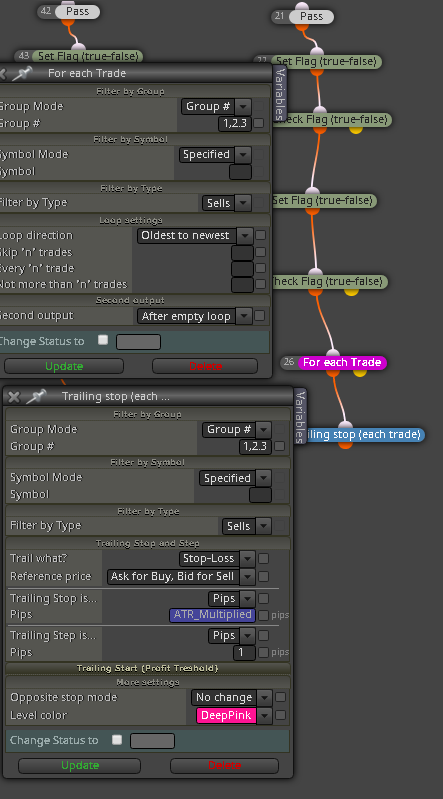This screenshot has height=799, width=443.
Task: Click orange output dot of Pass node 42
Action: coord(68,21)
